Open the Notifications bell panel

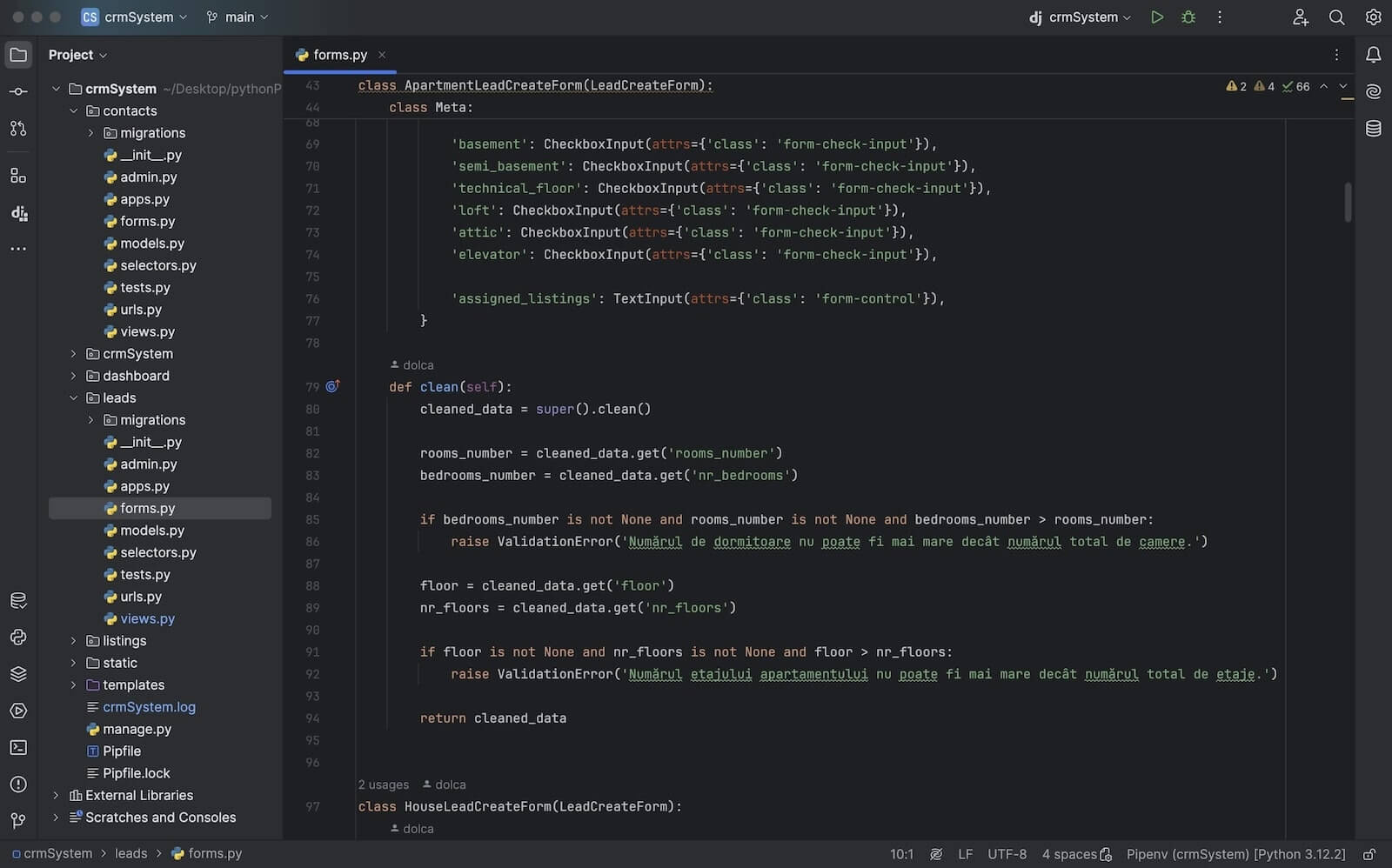coord(1373,55)
